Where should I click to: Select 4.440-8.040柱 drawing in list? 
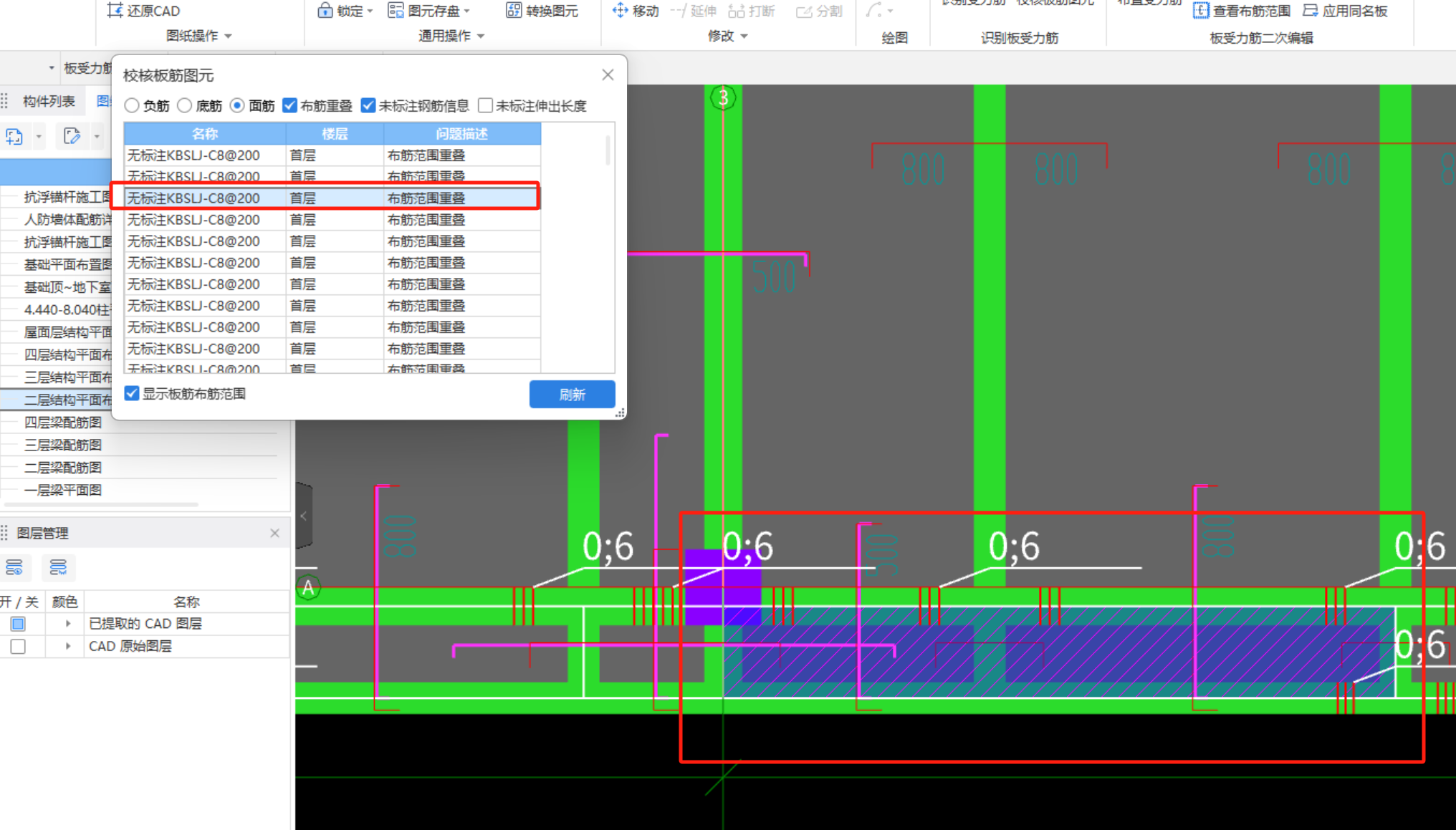point(68,309)
